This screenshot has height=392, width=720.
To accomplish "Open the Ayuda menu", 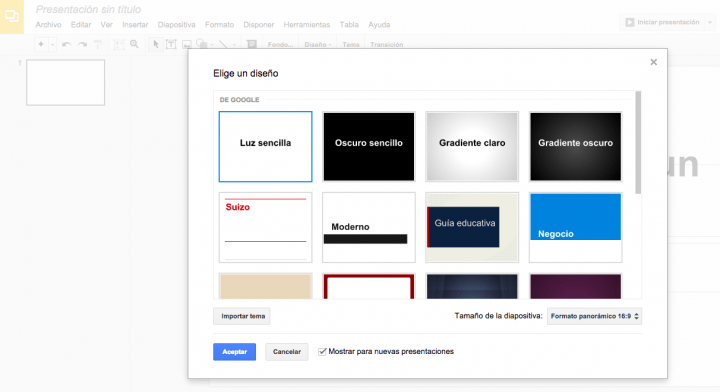I will (x=379, y=25).
